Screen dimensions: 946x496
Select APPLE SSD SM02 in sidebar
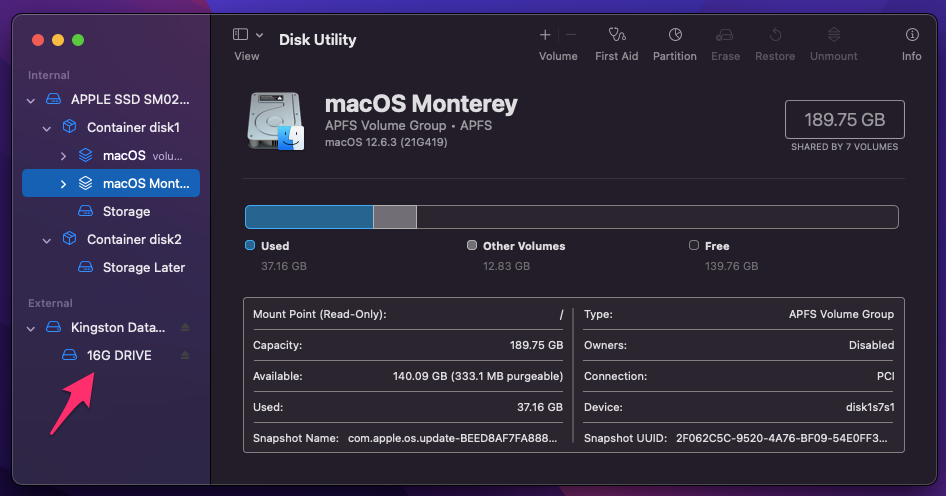[x=111, y=100]
